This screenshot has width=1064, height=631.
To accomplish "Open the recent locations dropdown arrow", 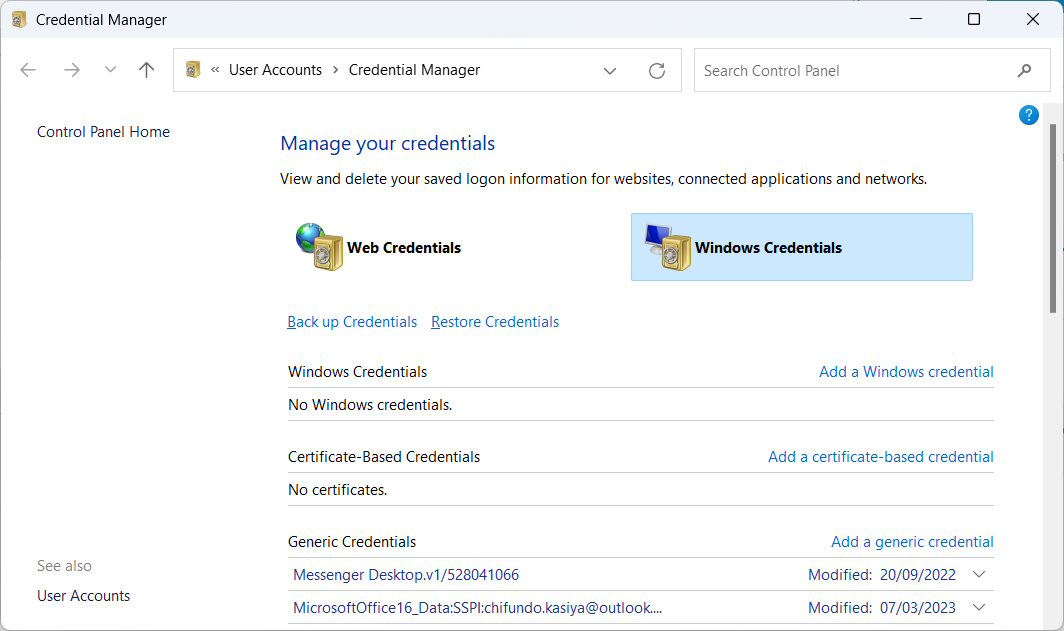I will click(x=110, y=69).
